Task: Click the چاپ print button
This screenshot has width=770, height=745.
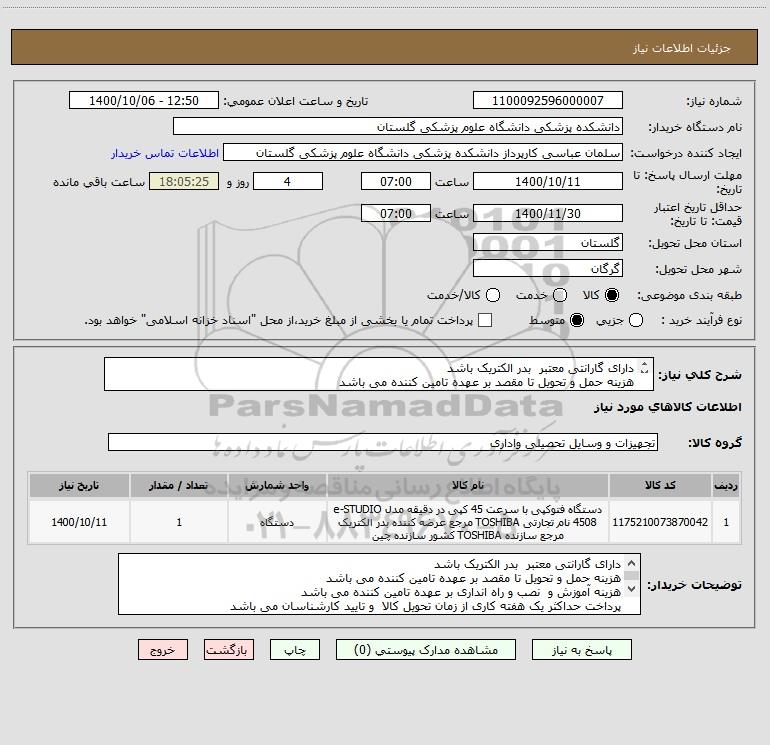Action: (295, 650)
